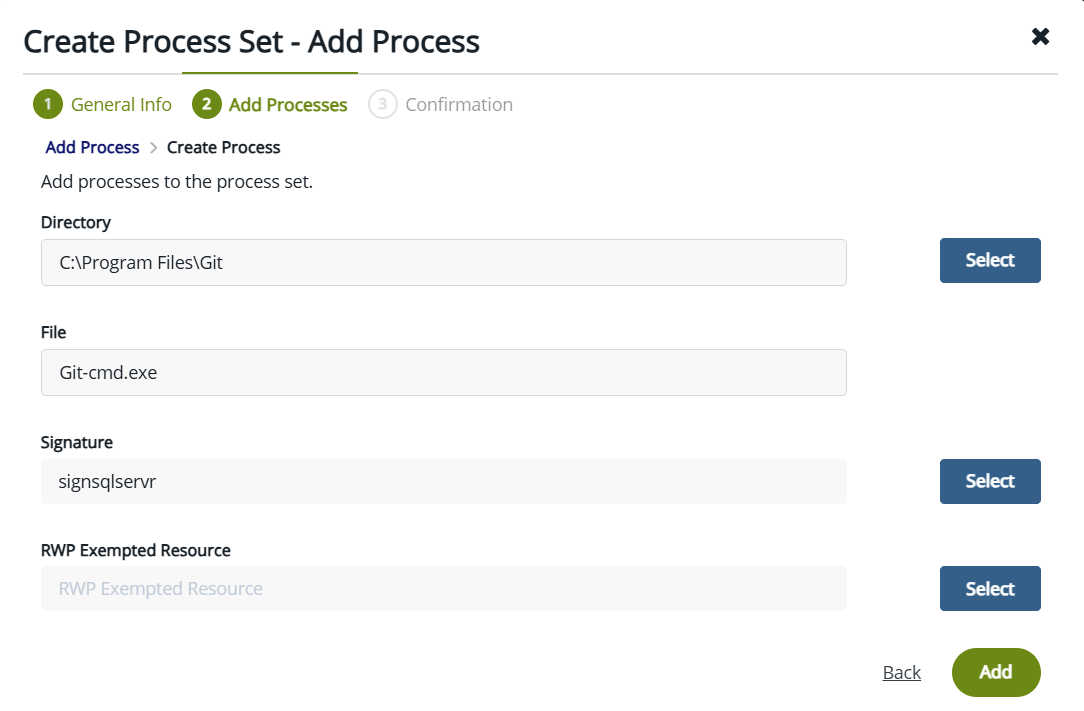This screenshot has height=711, width=1084.
Task: Click the step 1 circle icon
Action: tap(47, 105)
